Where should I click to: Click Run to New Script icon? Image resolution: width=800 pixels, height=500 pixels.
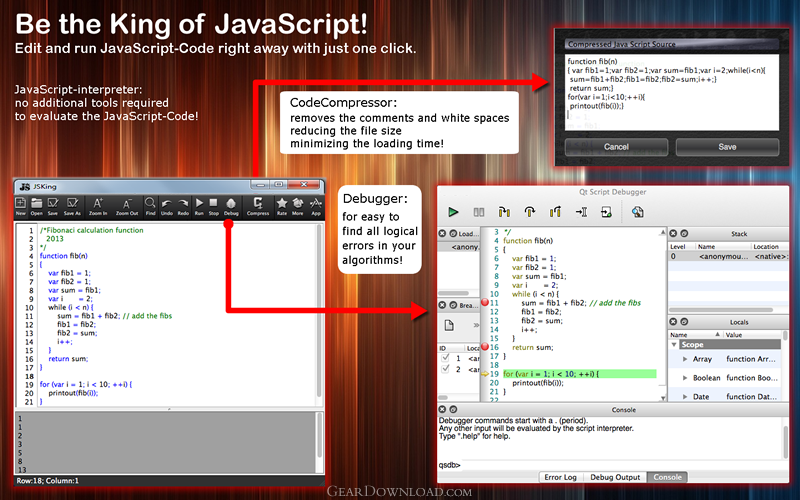(606, 212)
